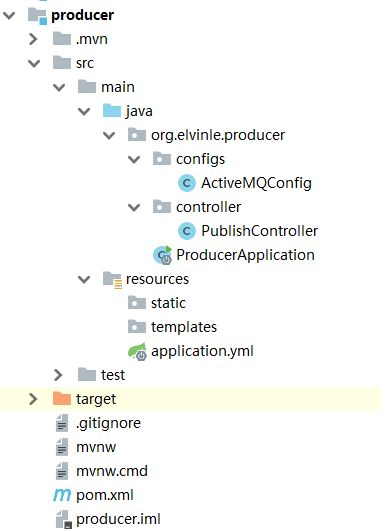The height and width of the screenshot is (532, 381).
Task: Click the producer.iml file icon
Action: [63, 519]
